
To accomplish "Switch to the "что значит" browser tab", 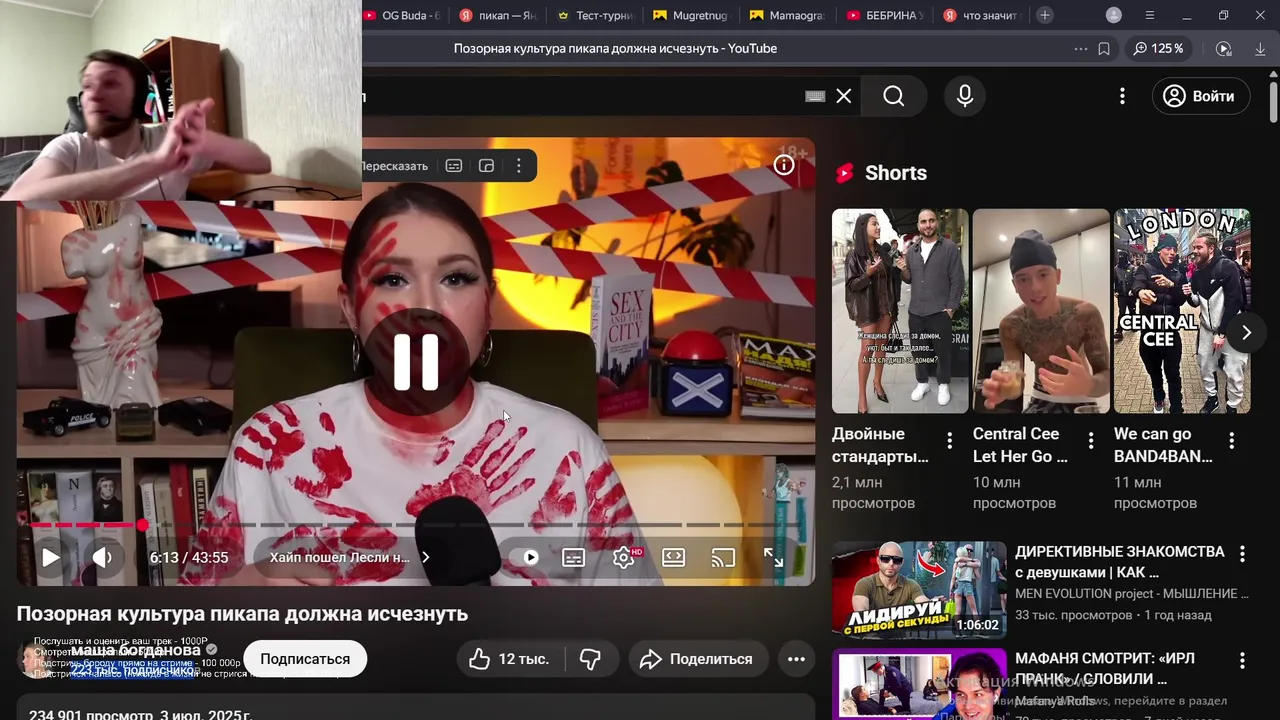I will pyautogui.click(x=981, y=15).
